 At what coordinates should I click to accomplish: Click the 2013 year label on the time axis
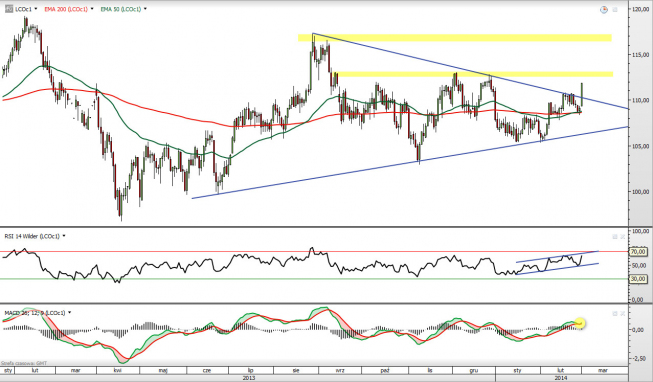tap(249, 378)
